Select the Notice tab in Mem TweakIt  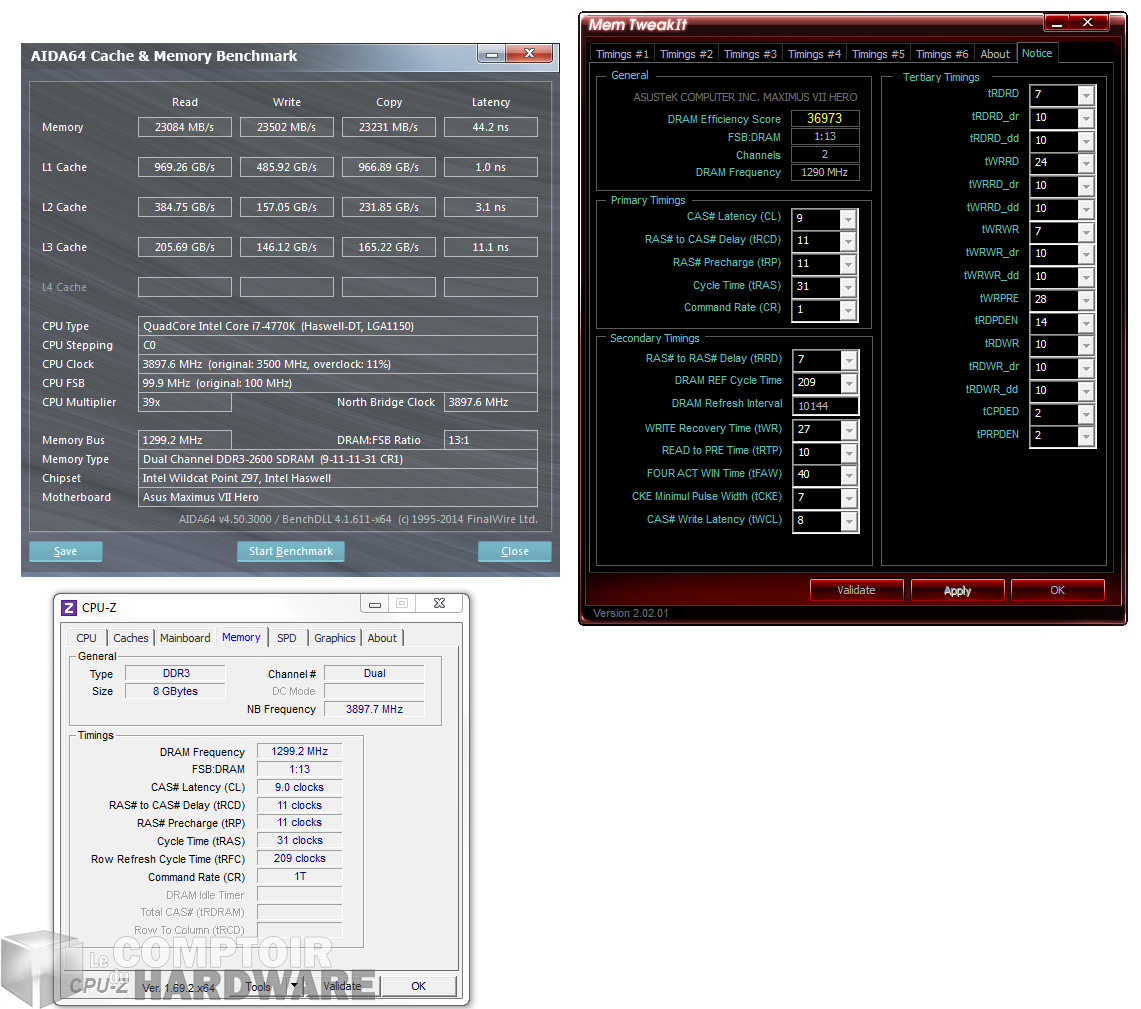[1037, 53]
